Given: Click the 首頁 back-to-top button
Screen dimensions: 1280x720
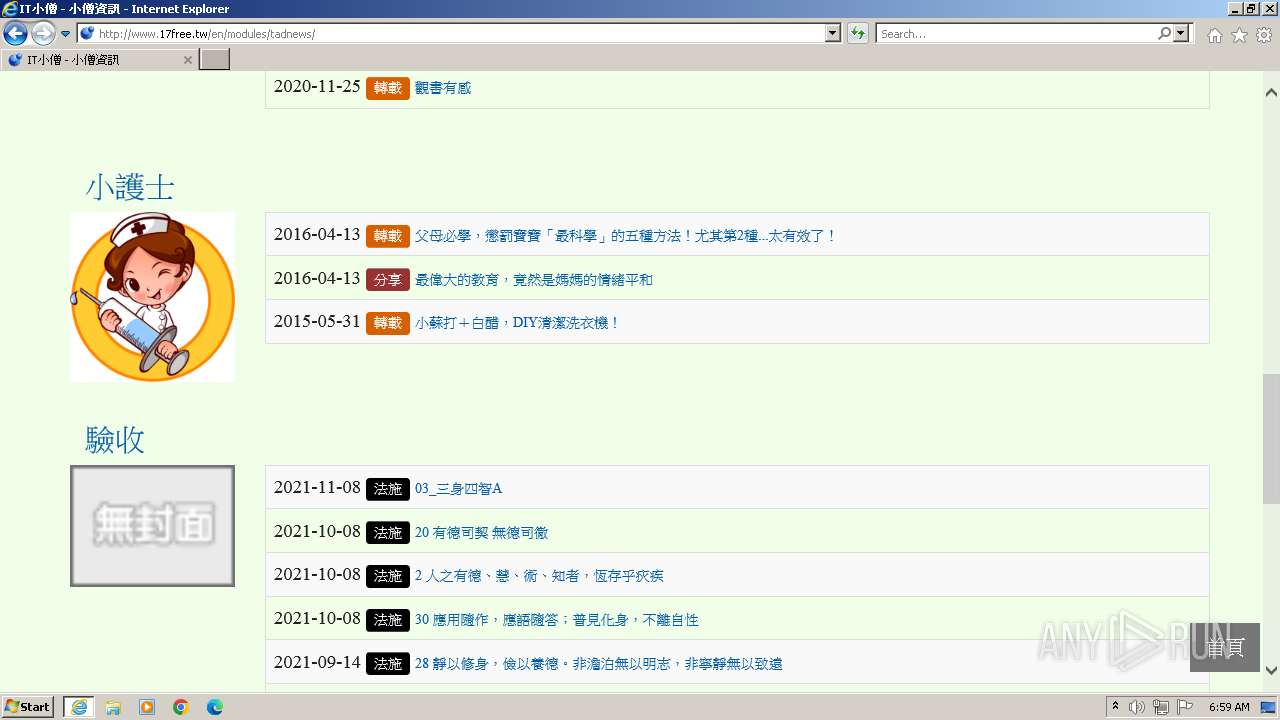Looking at the screenshot, I should pyautogui.click(x=1225, y=647).
